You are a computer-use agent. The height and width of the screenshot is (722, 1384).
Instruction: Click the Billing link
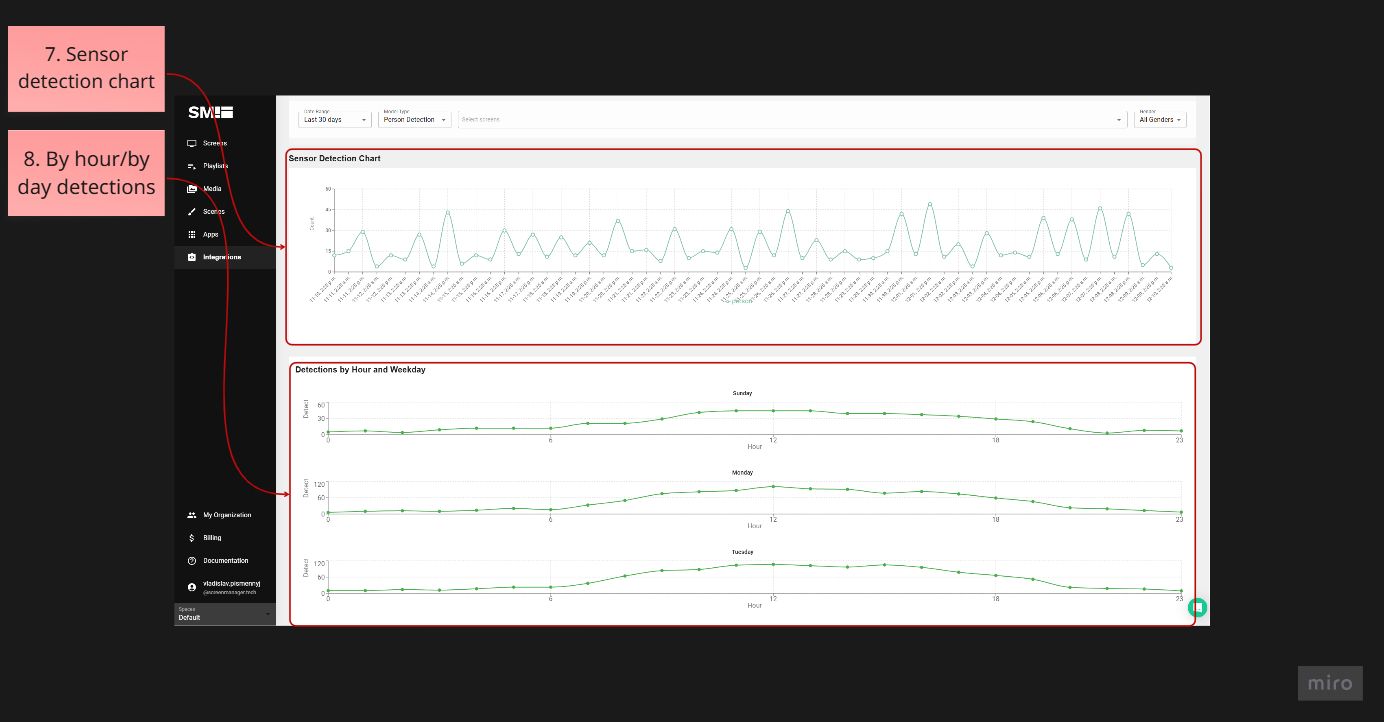point(211,537)
